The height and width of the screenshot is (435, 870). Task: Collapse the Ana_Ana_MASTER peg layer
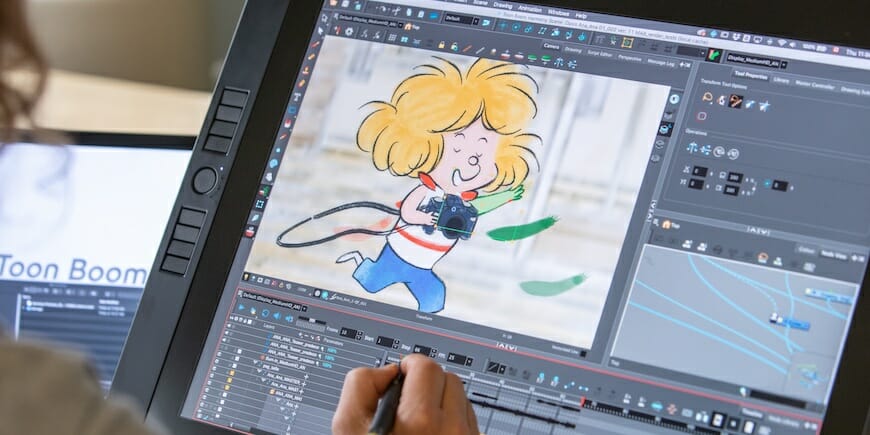(259, 371)
